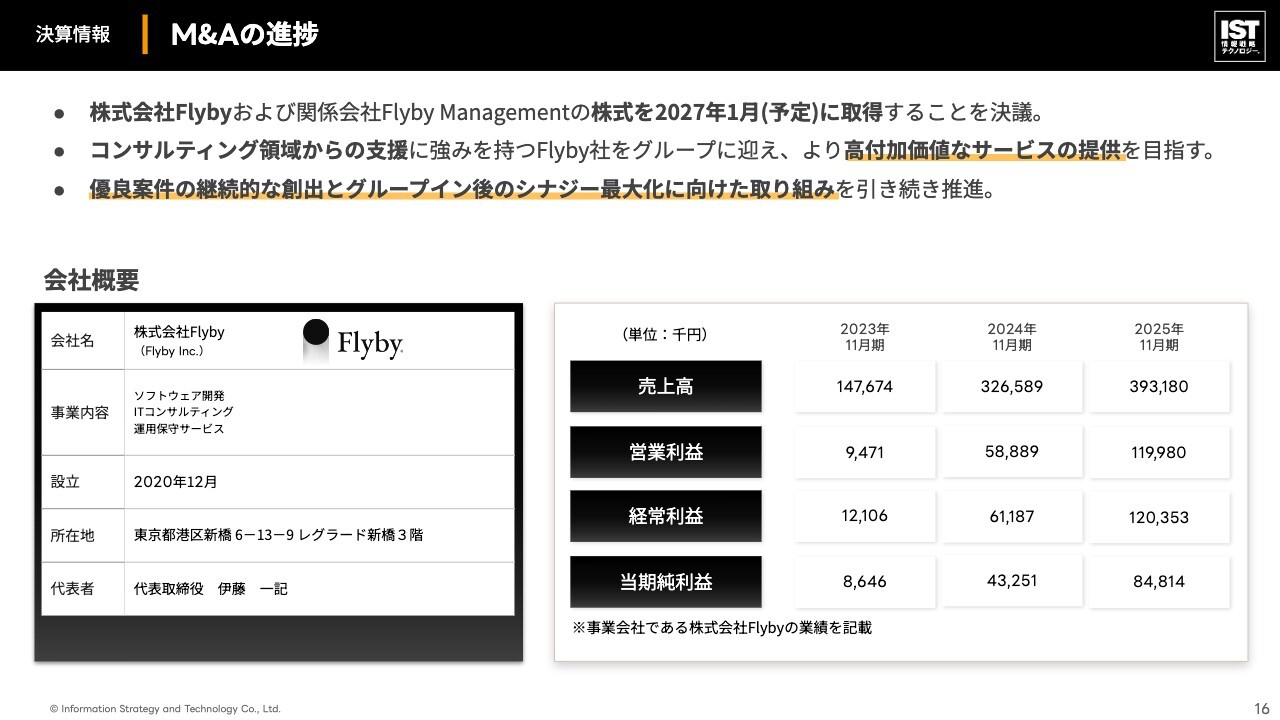Click the 2024 operating profit 58,889
This screenshot has height=720, width=1280.
(1012, 451)
